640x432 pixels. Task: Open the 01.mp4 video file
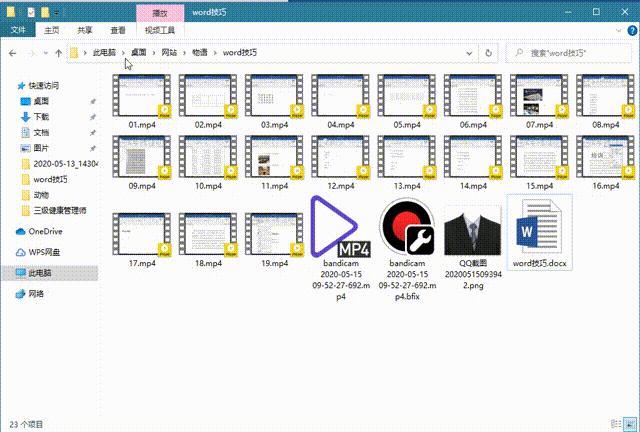[142, 96]
